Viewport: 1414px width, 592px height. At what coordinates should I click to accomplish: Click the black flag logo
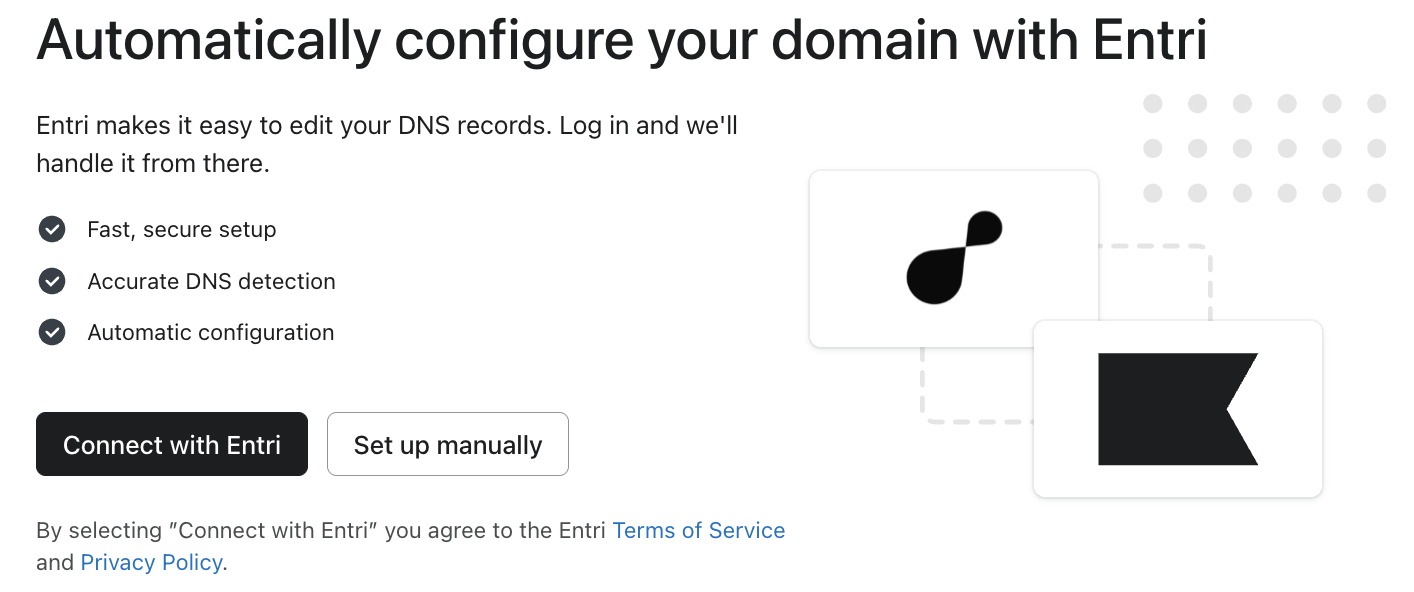[1177, 408]
